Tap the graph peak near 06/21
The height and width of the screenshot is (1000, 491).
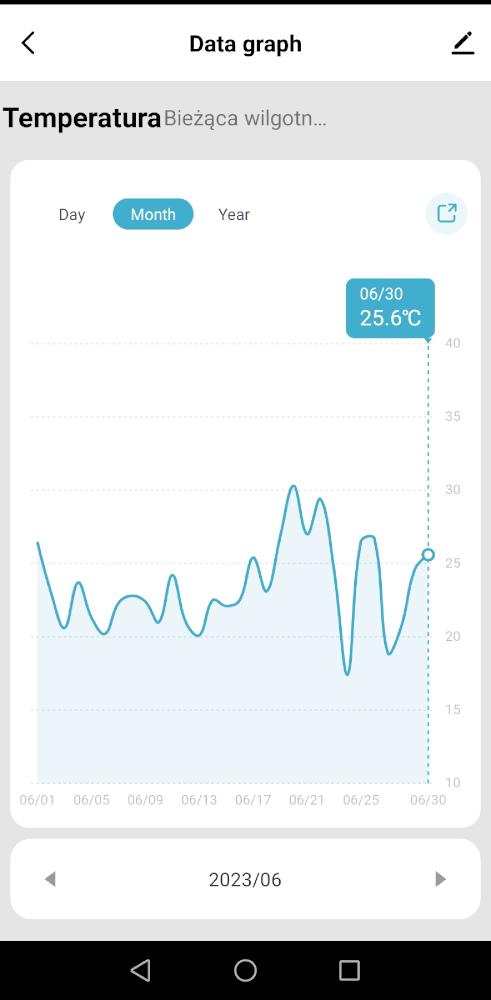tap(293, 487)
